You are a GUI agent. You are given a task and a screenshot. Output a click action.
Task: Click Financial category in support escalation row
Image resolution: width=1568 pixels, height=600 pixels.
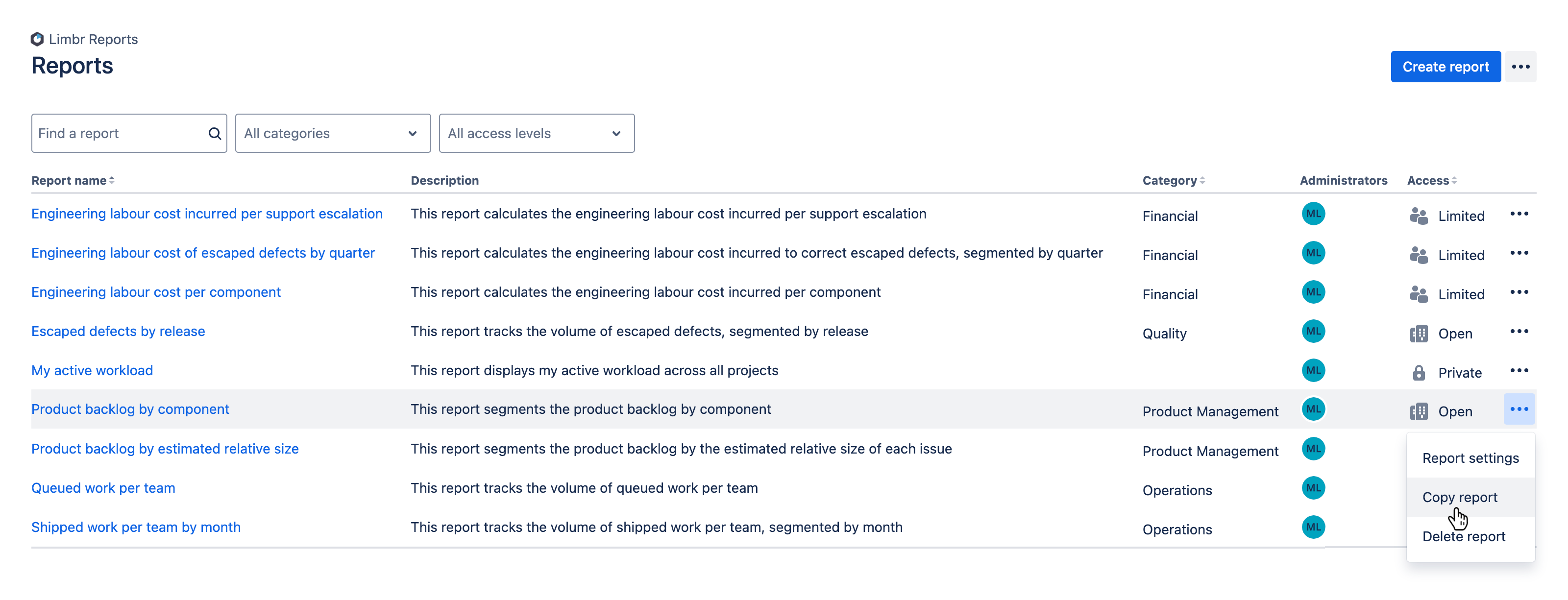tap(1170, 216)
